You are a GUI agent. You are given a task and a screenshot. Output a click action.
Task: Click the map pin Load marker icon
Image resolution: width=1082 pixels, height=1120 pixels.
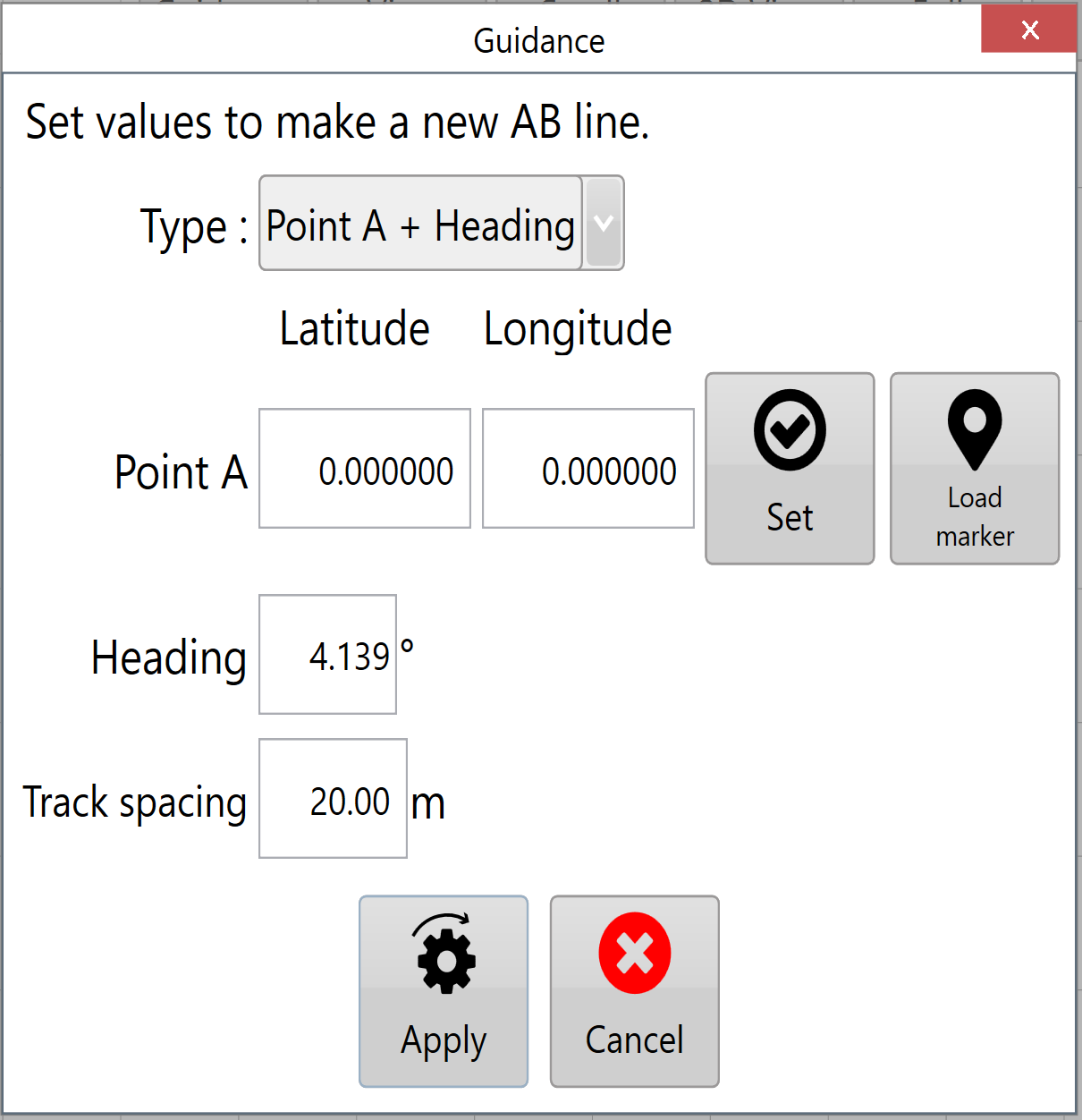click(975, 430)
